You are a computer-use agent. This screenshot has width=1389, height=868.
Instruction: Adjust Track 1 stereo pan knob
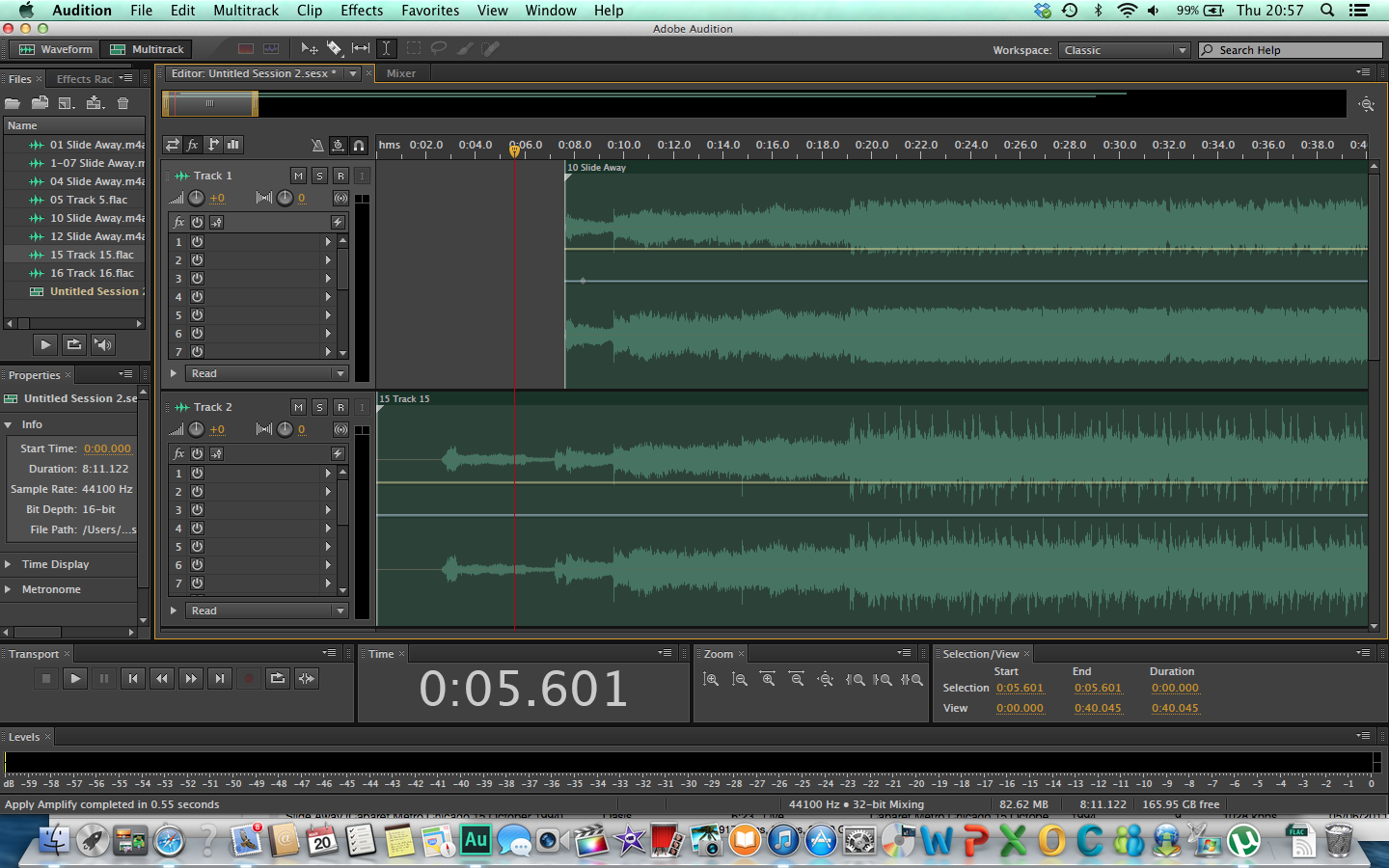tap(285, 198)
